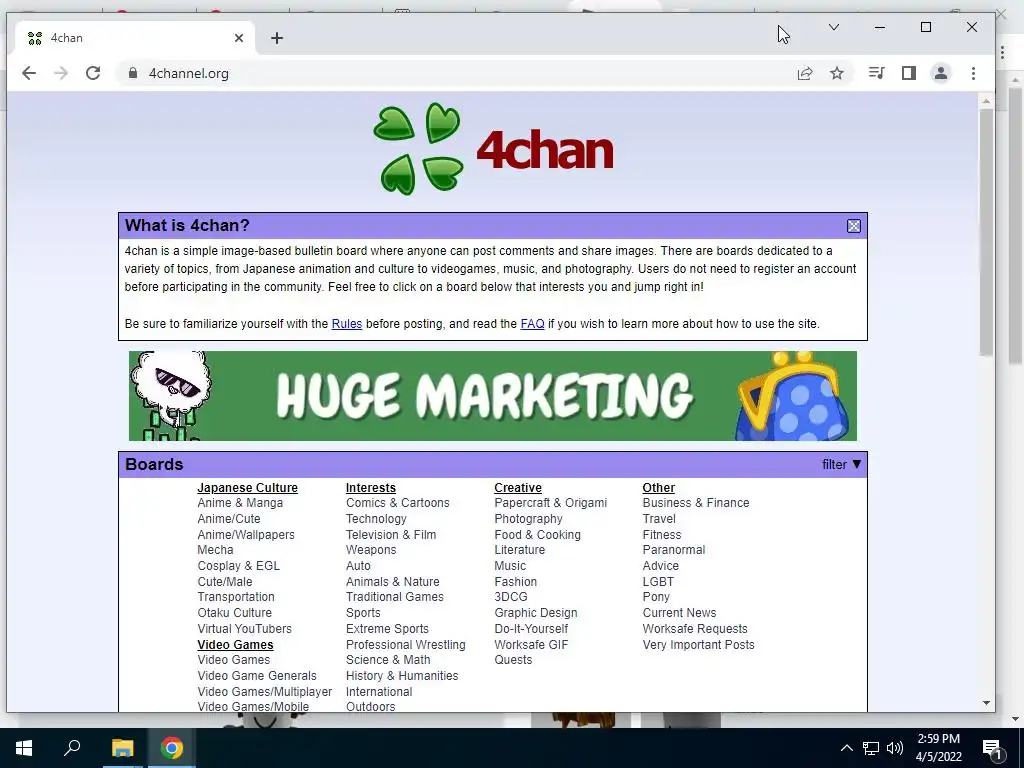
Task: Open File Explorer from the taskbar
Action: pyautogui.click(x=122, y=748)
